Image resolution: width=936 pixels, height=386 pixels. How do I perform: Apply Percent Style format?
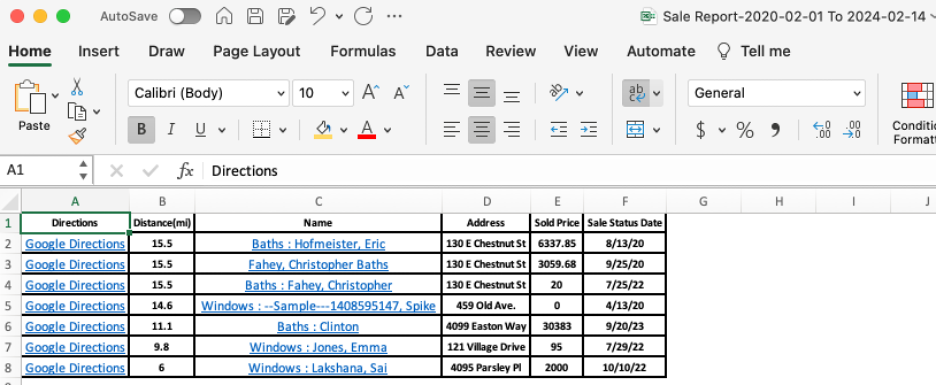pos(744,129)
